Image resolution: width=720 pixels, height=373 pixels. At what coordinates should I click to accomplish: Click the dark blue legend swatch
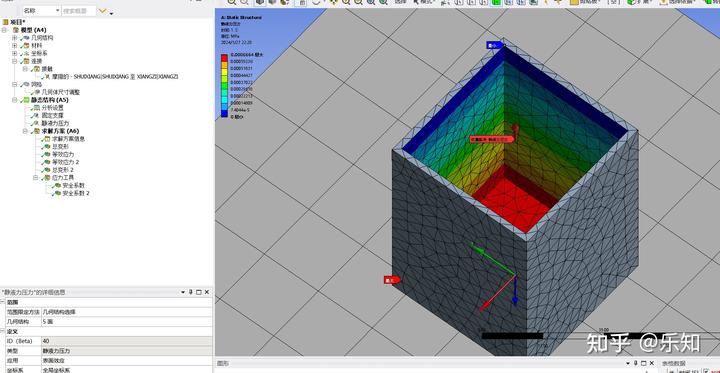pos(224,113)
